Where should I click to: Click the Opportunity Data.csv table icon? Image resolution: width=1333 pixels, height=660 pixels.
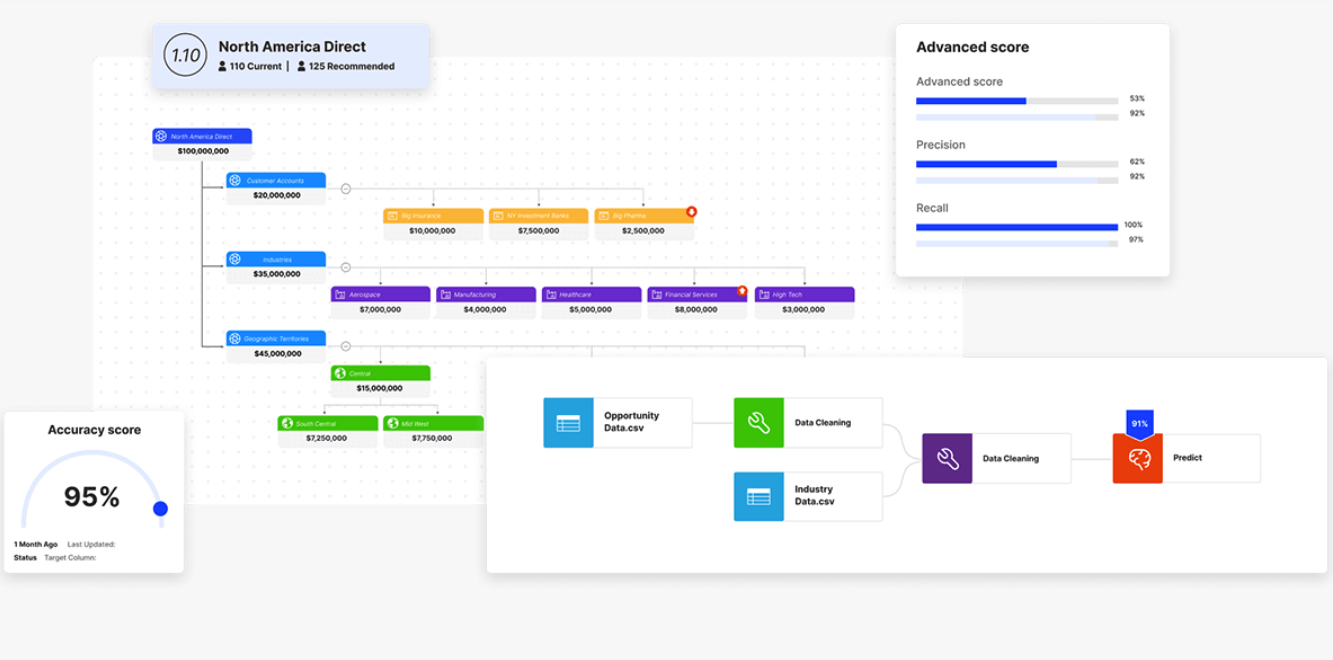(568, 423)
